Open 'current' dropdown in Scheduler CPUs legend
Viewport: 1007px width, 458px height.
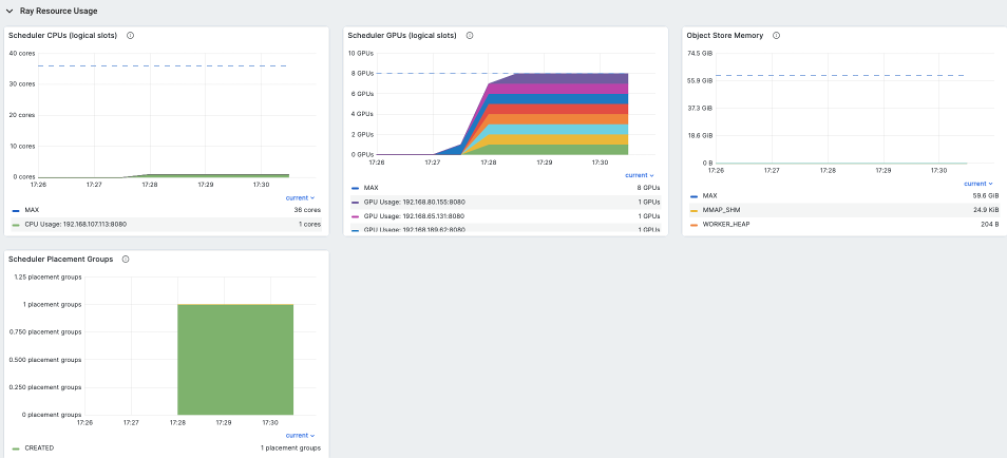301,198
